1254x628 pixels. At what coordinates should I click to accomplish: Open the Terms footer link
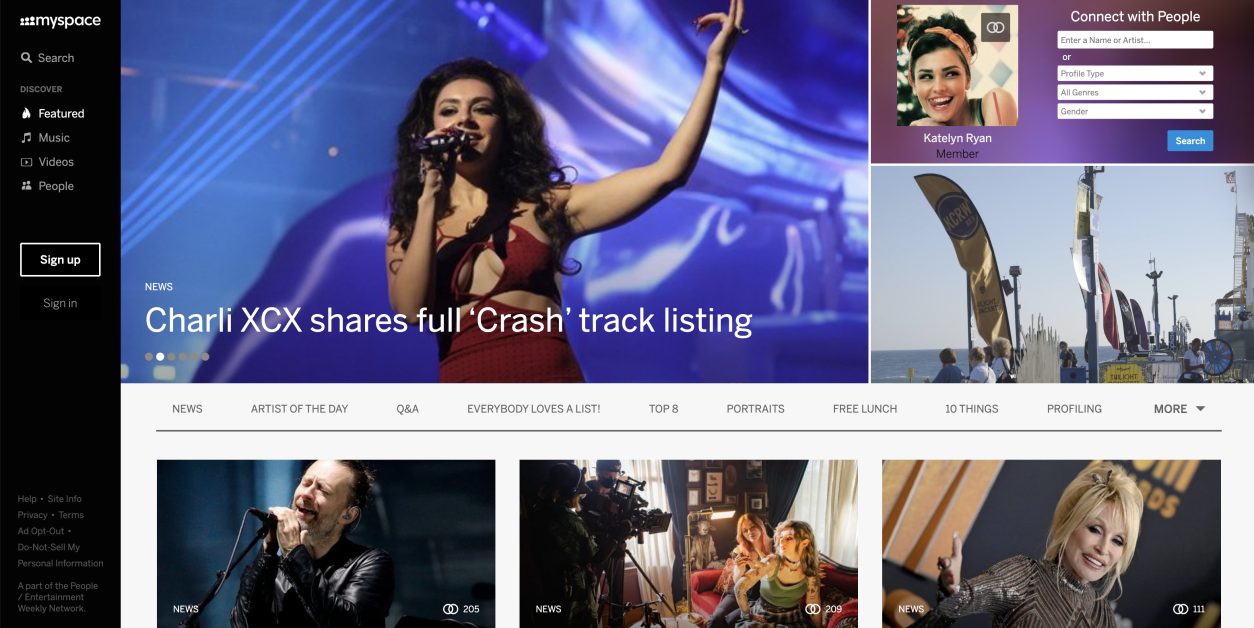71,515
